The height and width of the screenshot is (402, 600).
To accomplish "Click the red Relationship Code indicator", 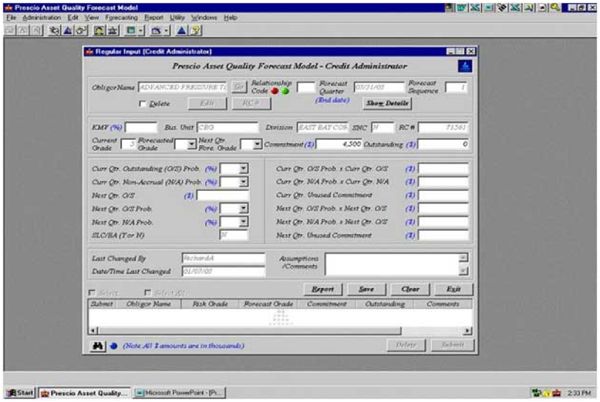I will (x=274, y=91).
